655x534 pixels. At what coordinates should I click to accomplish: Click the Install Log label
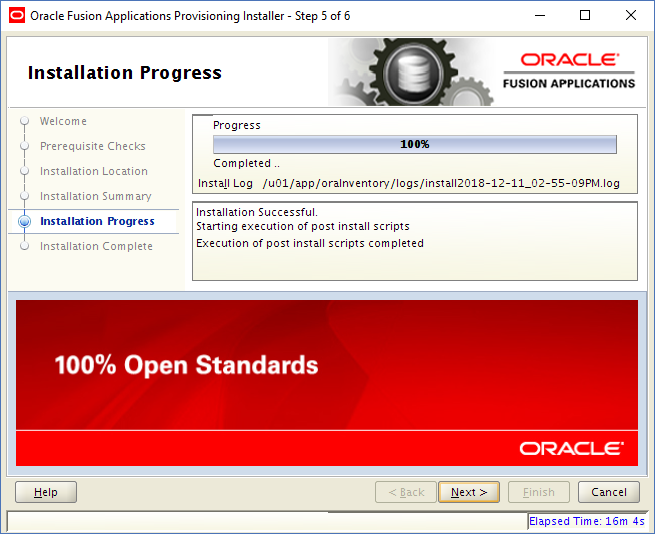click(225, 183)
